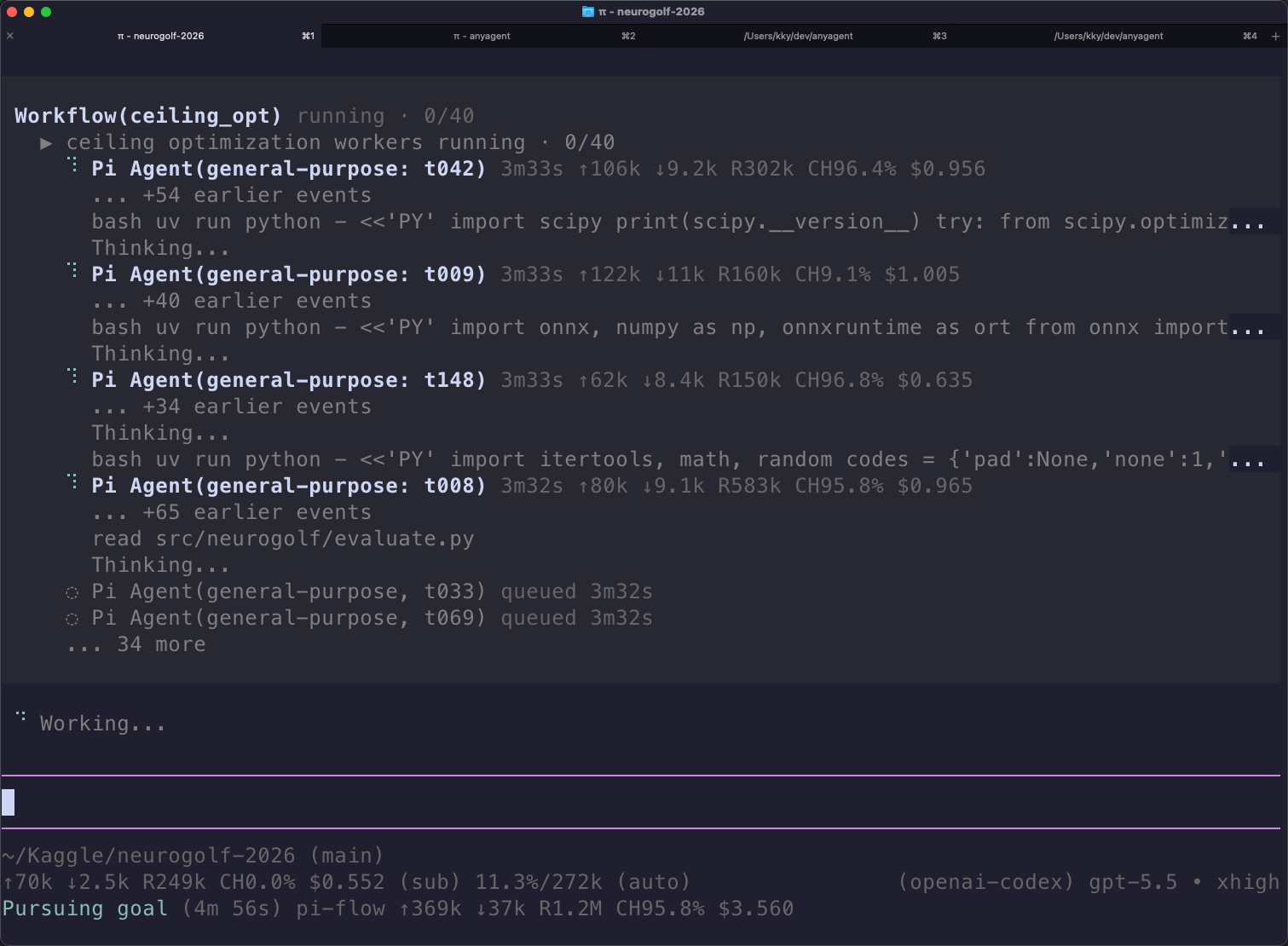1288x946 pixels.
Task: Open the fourth tab with shortcut ⌘4
Action: coord(1108,36)
